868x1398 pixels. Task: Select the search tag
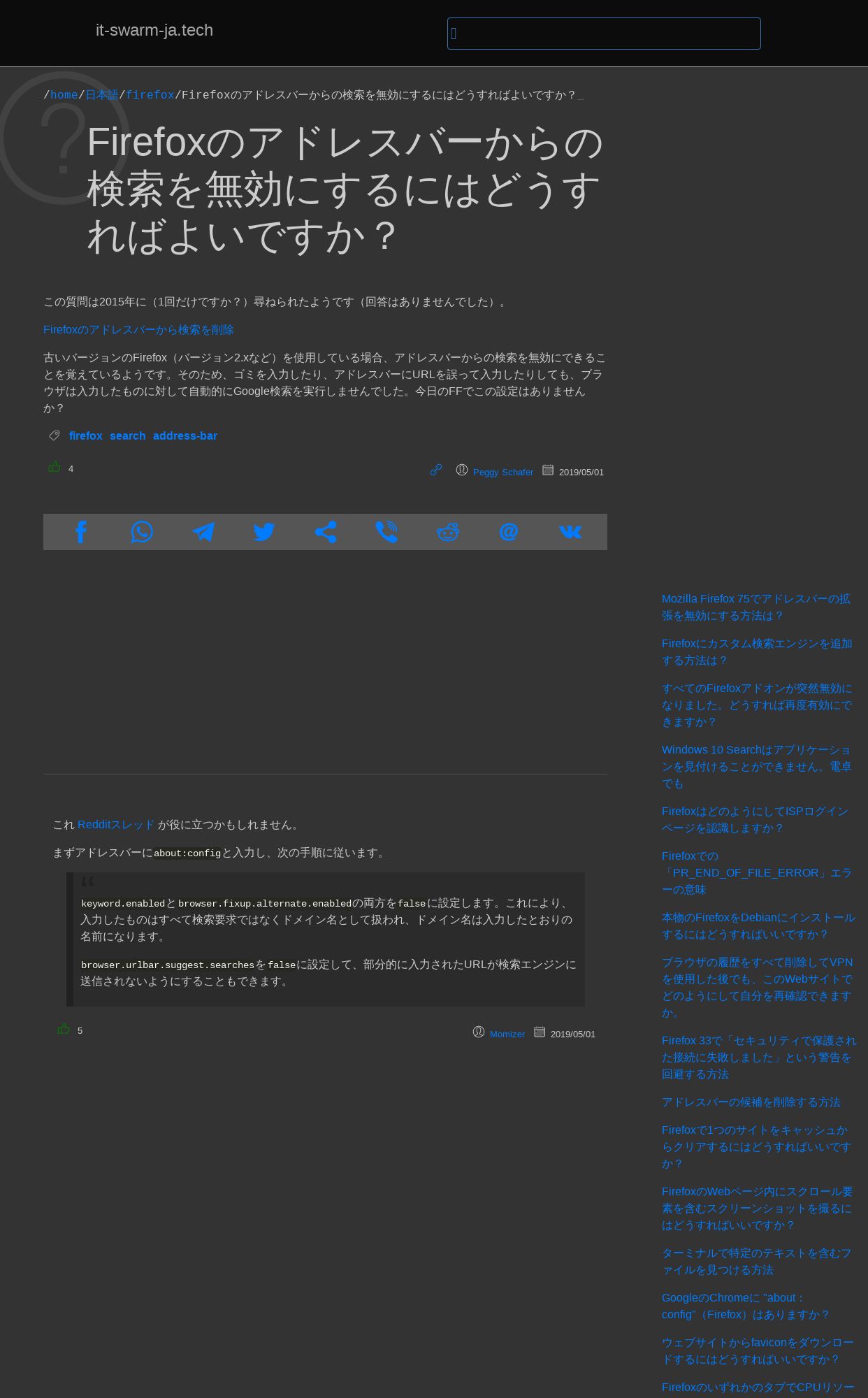pyautogui.click(x=128, y=435)
